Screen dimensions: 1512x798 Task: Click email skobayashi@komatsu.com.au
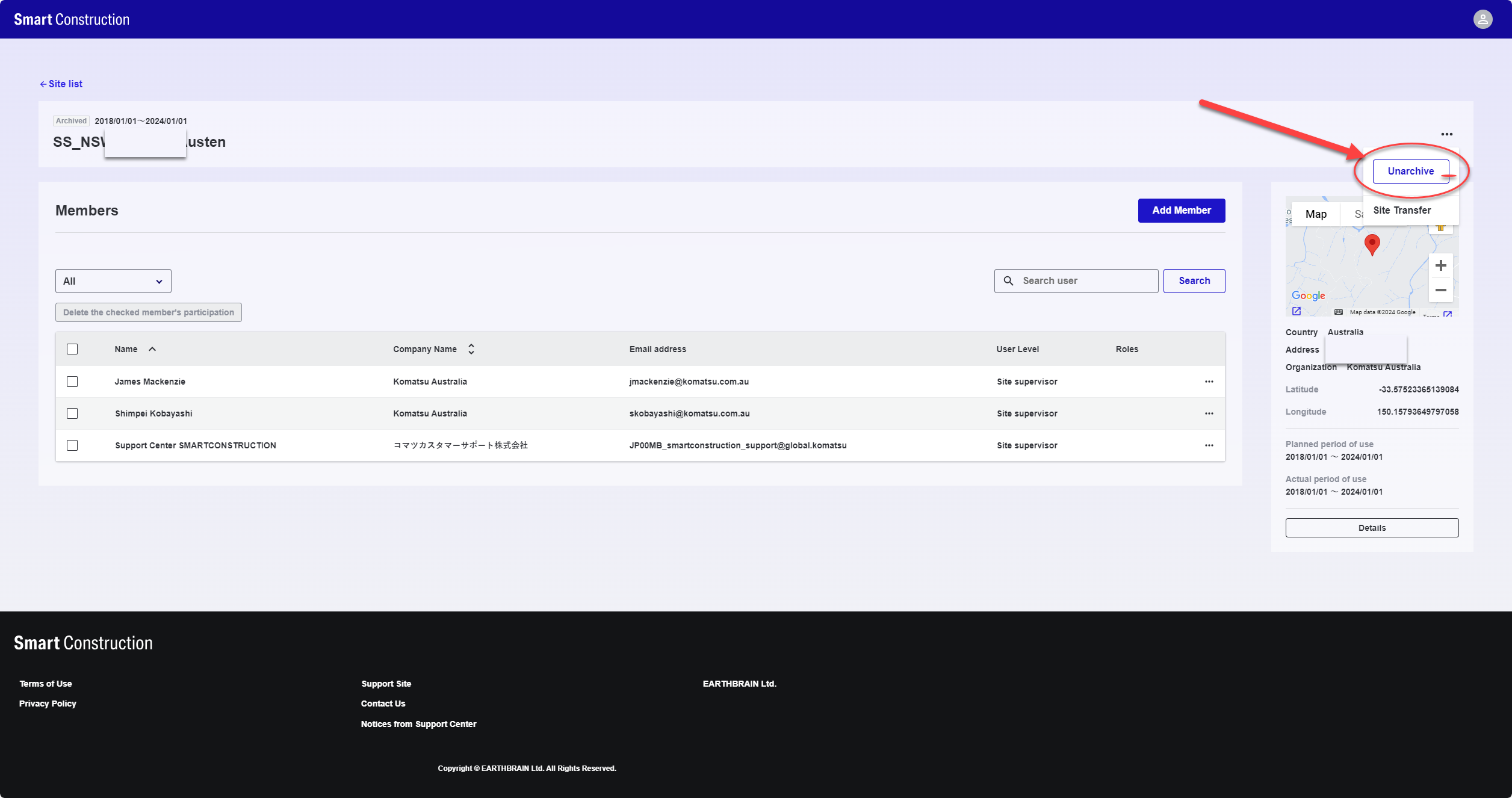(689, 413)
